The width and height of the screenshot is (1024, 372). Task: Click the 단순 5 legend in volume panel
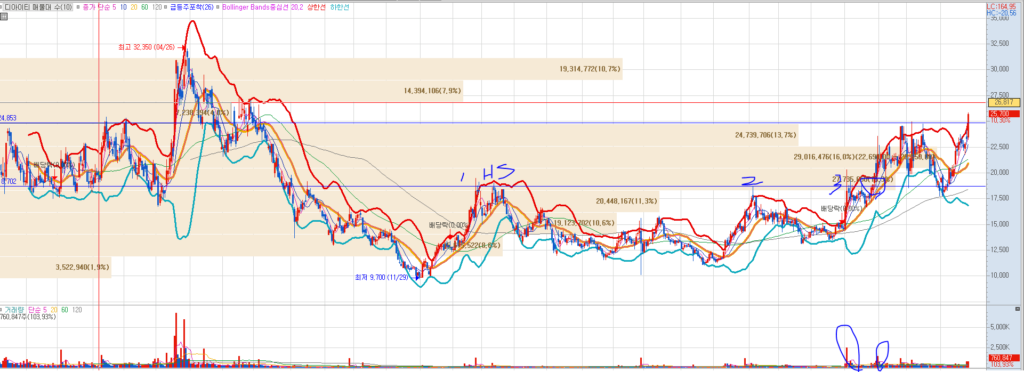pyautogui.click(x=38, y=309)
